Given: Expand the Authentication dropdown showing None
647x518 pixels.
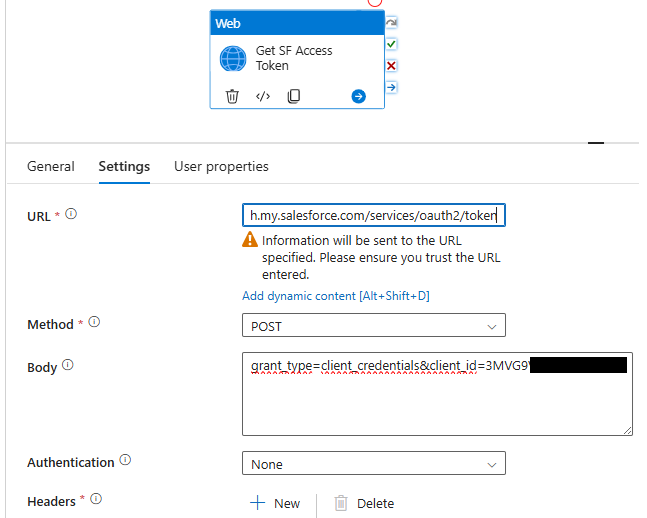Looking at the screenshot, I should 373,464.
